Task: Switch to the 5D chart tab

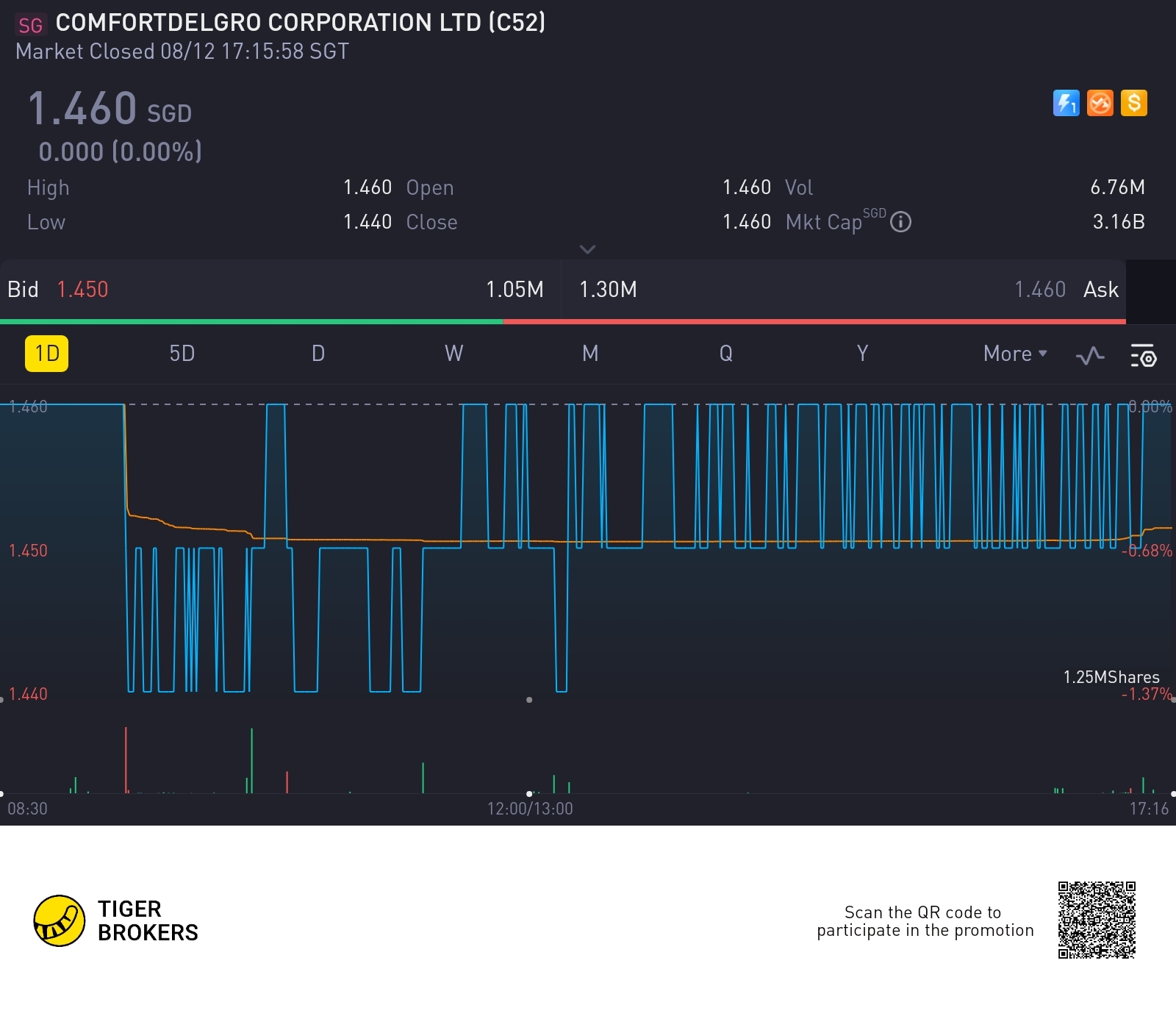Action: tap(182, 354)
